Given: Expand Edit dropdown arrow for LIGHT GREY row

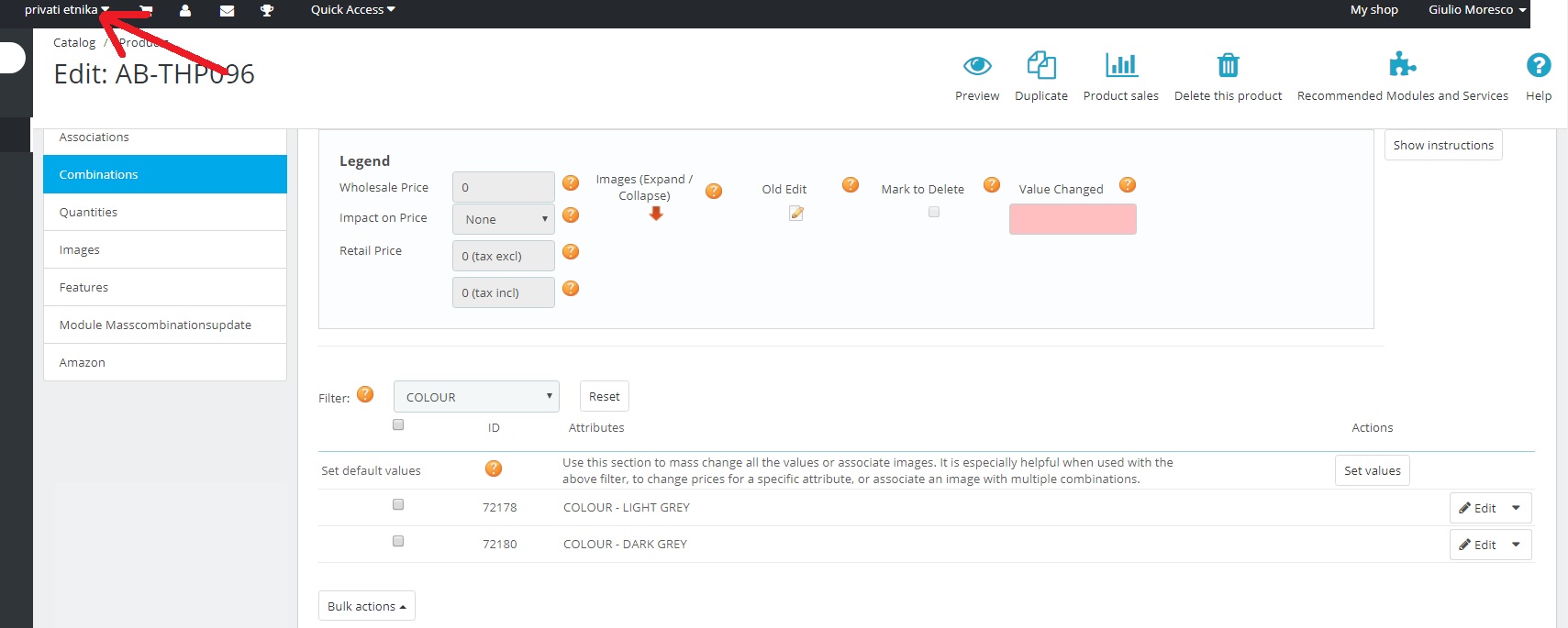Looking at the screenshot, I should pos(1516,508).
